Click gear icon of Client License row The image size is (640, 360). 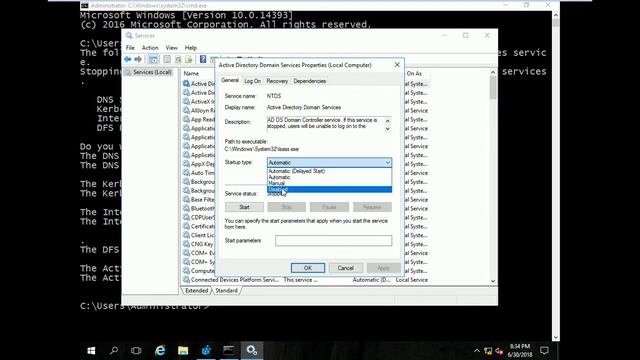tap(187, 235)
